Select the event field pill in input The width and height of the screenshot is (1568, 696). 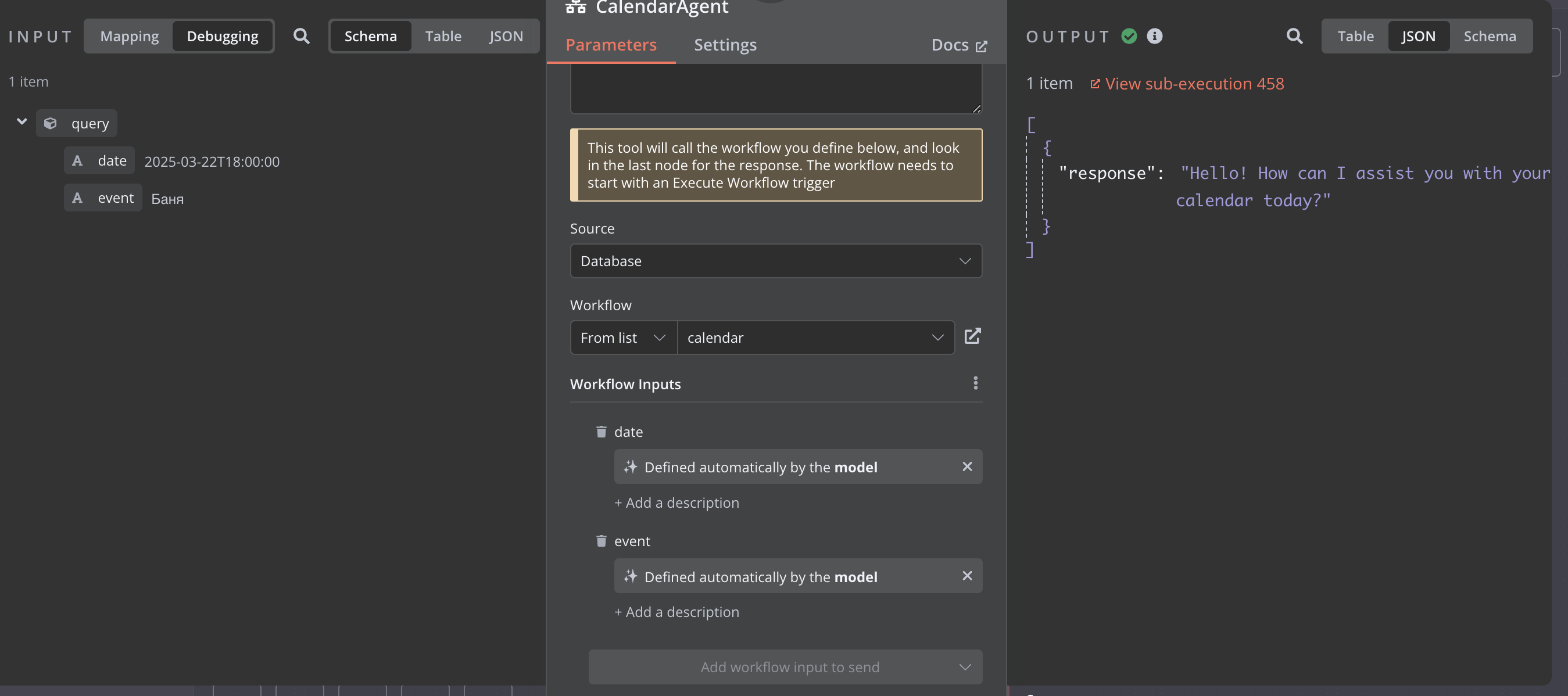[x=103, y=198]
